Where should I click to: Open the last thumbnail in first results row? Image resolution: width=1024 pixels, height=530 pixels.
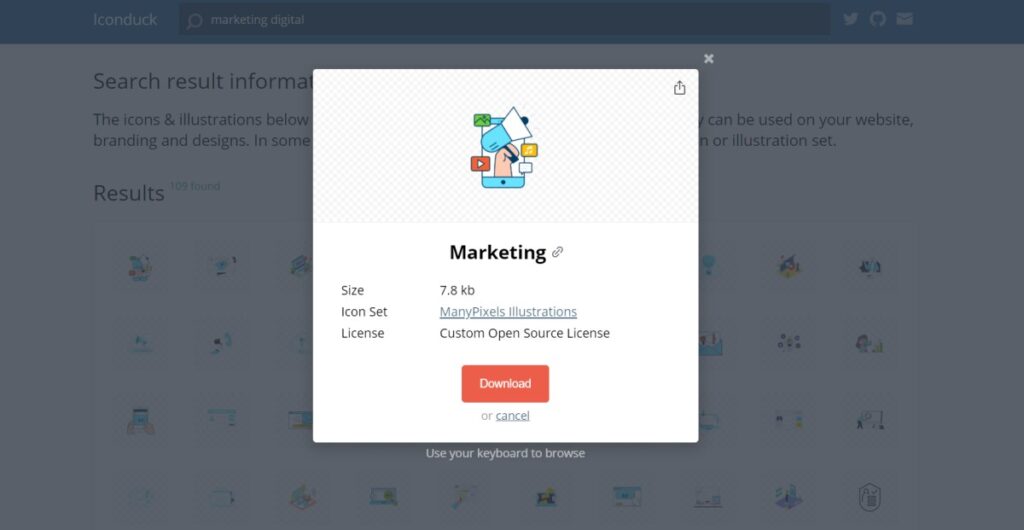(870, 266)
